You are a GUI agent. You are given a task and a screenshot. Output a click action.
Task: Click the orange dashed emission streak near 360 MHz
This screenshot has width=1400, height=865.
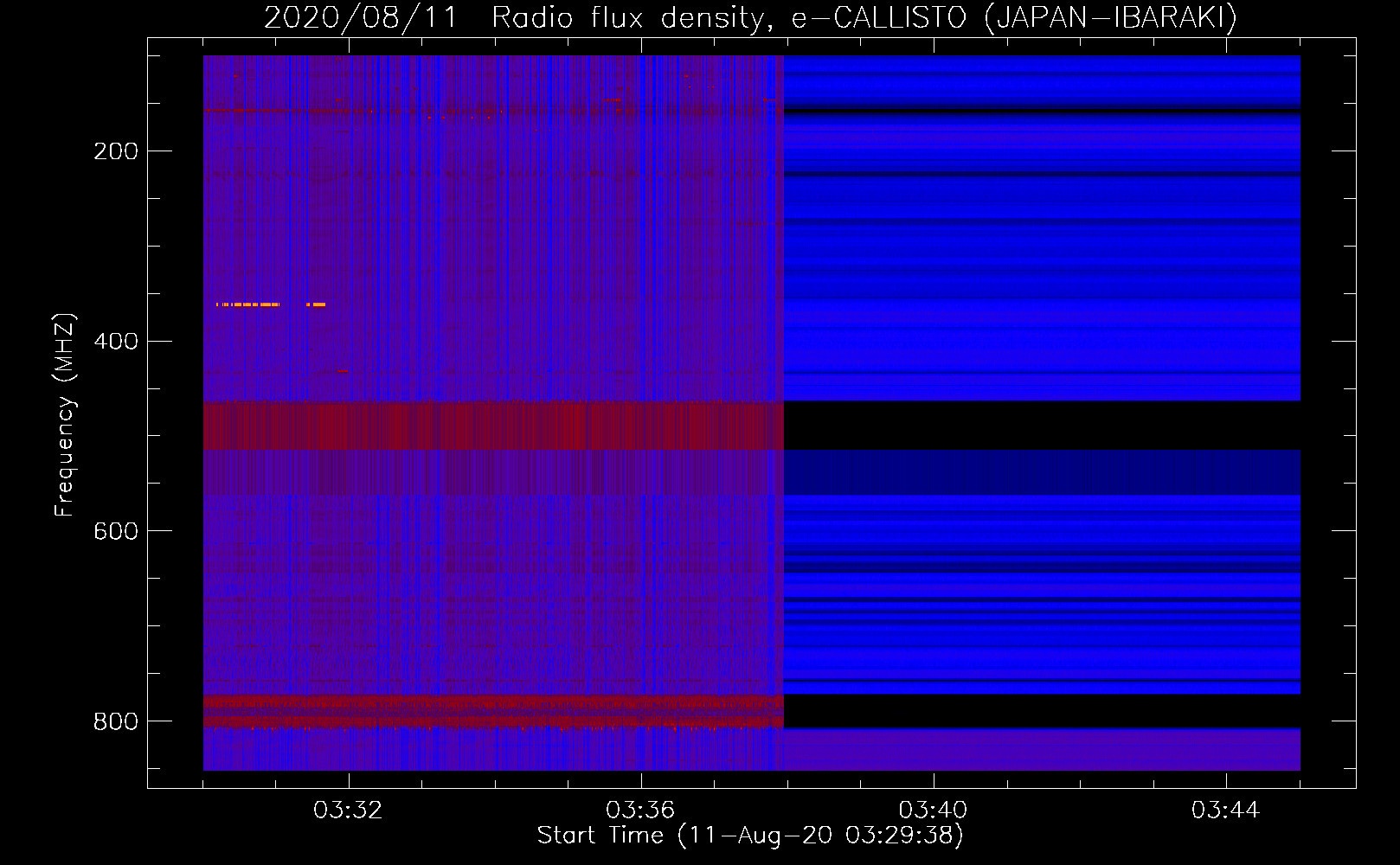click(271, 304)
